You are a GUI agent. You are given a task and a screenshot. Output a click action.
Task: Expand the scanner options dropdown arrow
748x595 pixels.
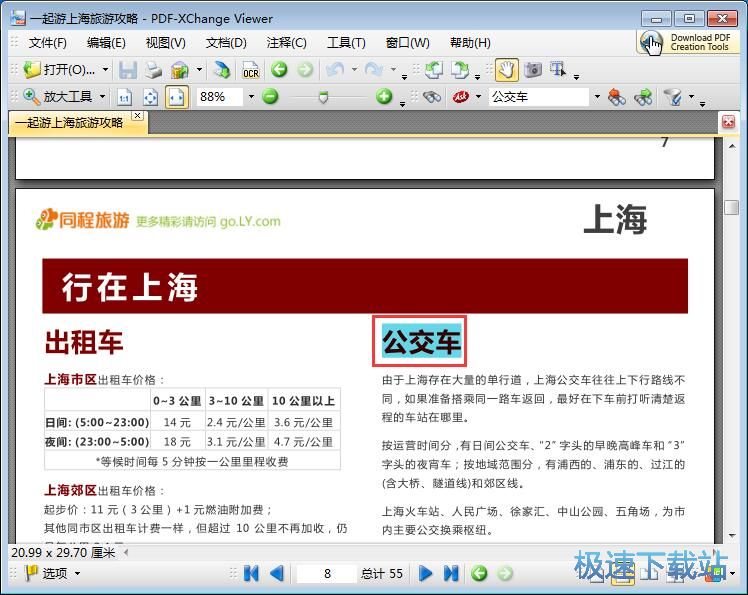(x=199, y=70)
